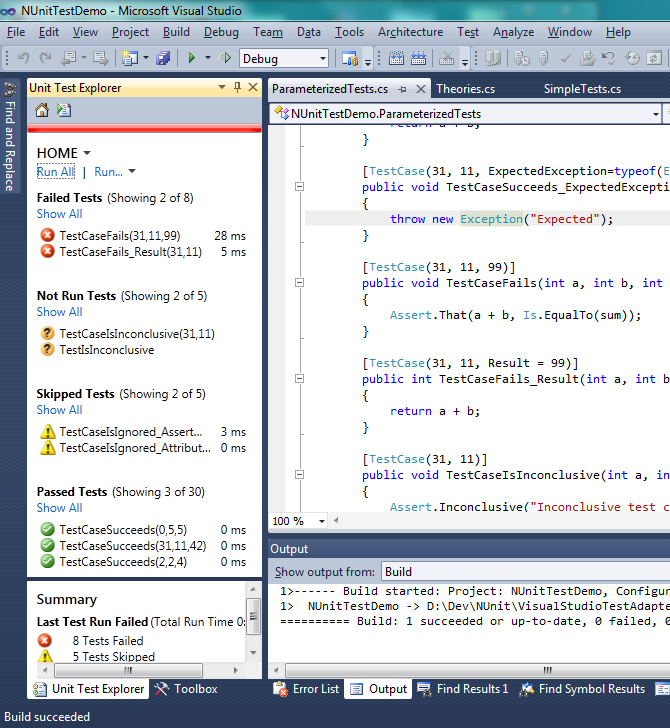Screen dimensions: 670x728
Task: Click the Navigate Forward toolbar icon
Action: point(100,58)
